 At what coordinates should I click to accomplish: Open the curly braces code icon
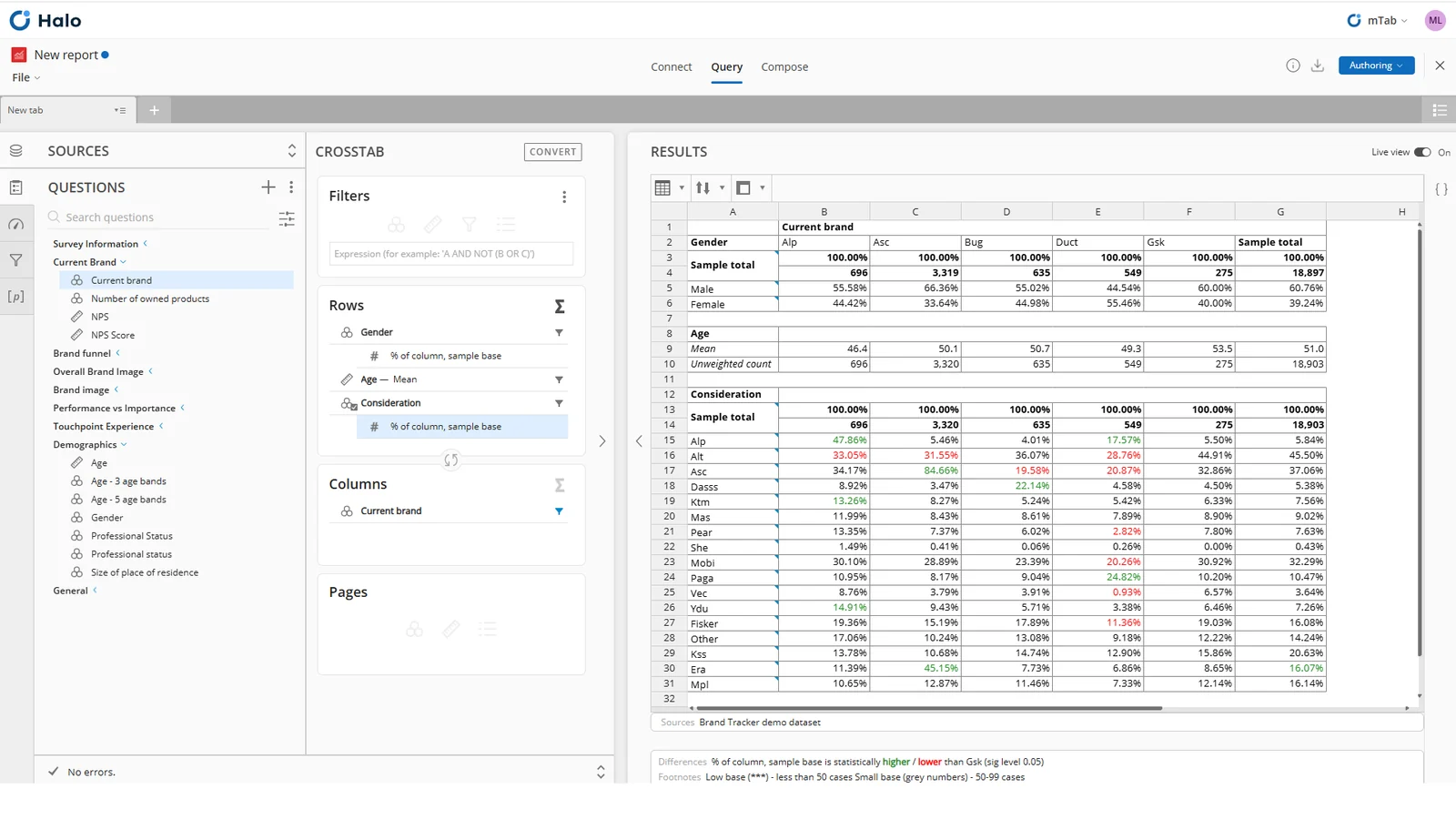1441,189
